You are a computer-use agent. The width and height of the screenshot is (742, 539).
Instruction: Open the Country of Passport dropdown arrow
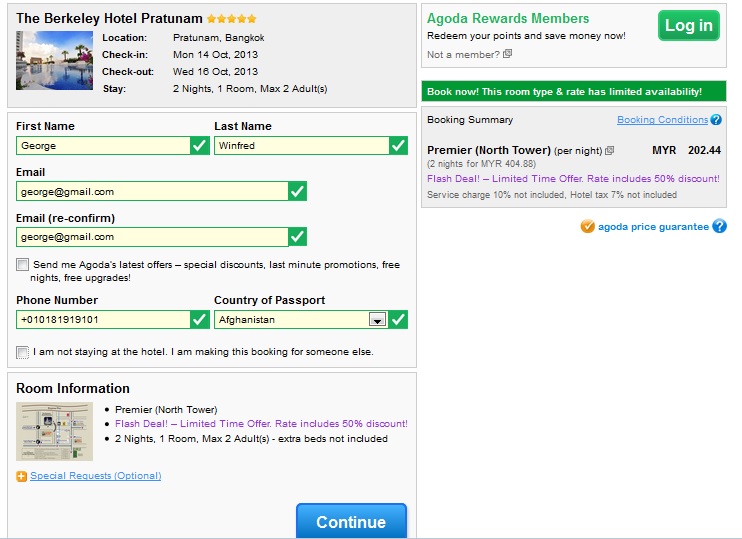(x=377, y=320)
